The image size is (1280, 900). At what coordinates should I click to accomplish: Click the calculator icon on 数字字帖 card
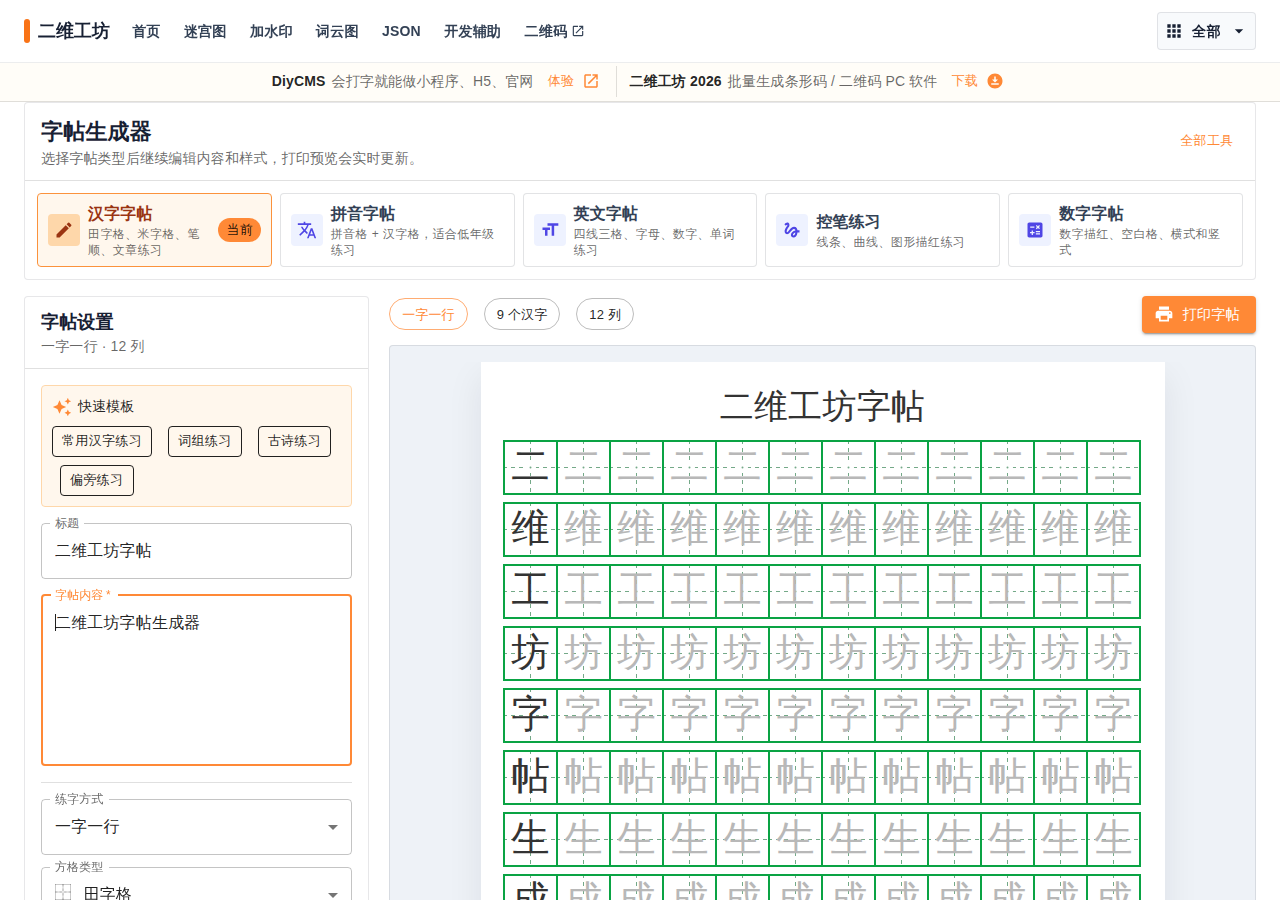point(1035,230)
